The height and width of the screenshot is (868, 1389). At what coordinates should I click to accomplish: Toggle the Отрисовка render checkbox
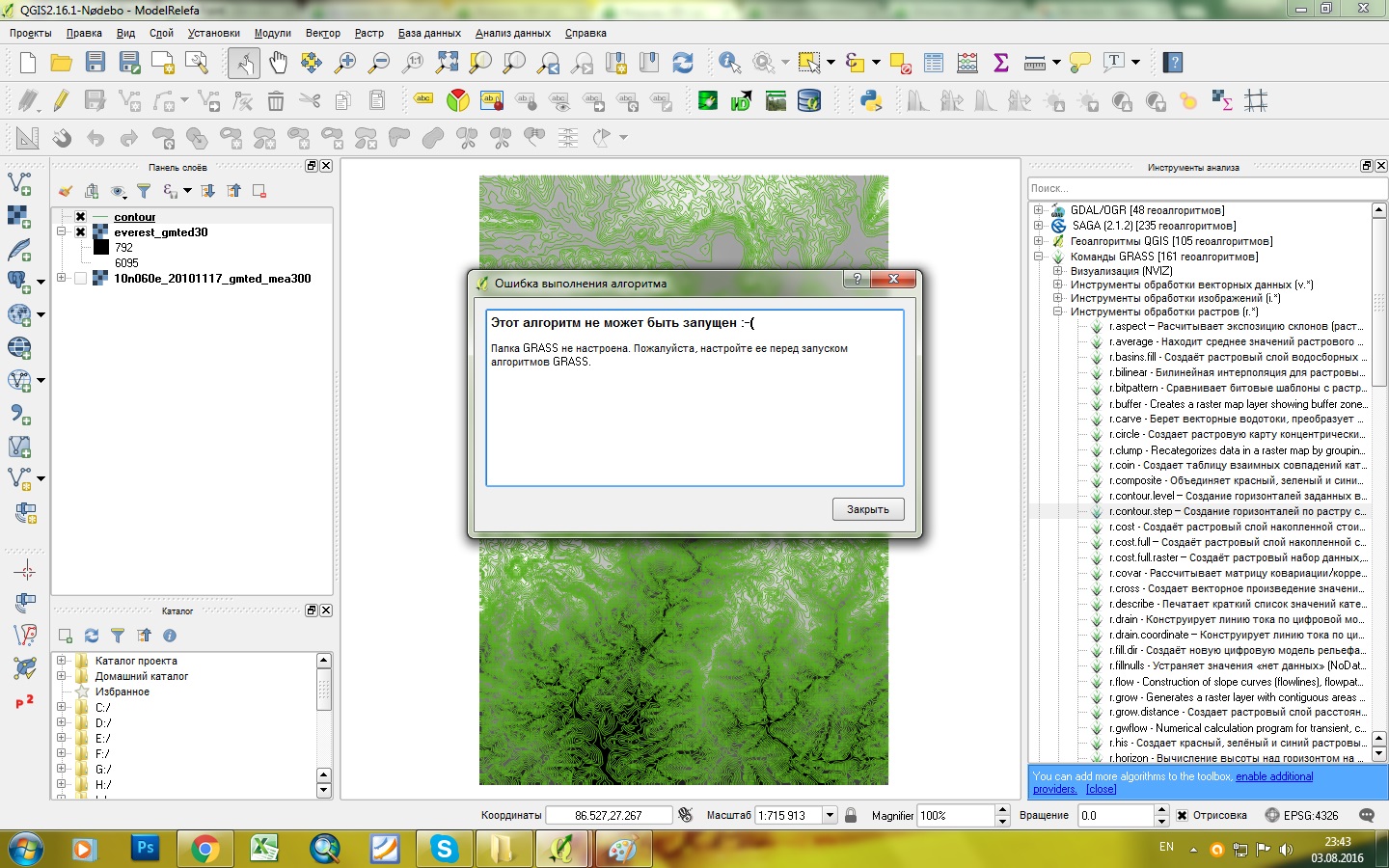[x=1182, y=815]
